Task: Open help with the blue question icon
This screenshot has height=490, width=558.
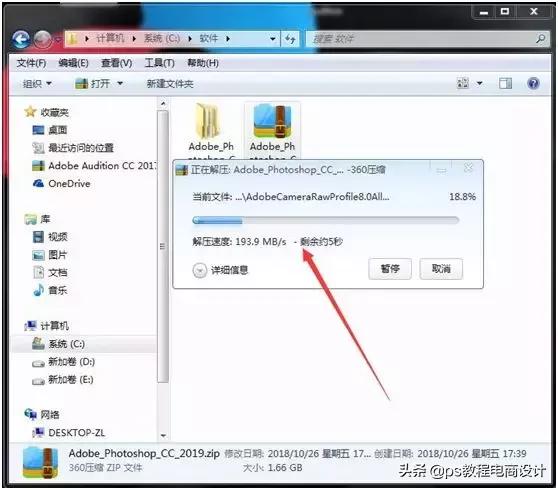Action: pyautogui.click(x=533, y=84)
